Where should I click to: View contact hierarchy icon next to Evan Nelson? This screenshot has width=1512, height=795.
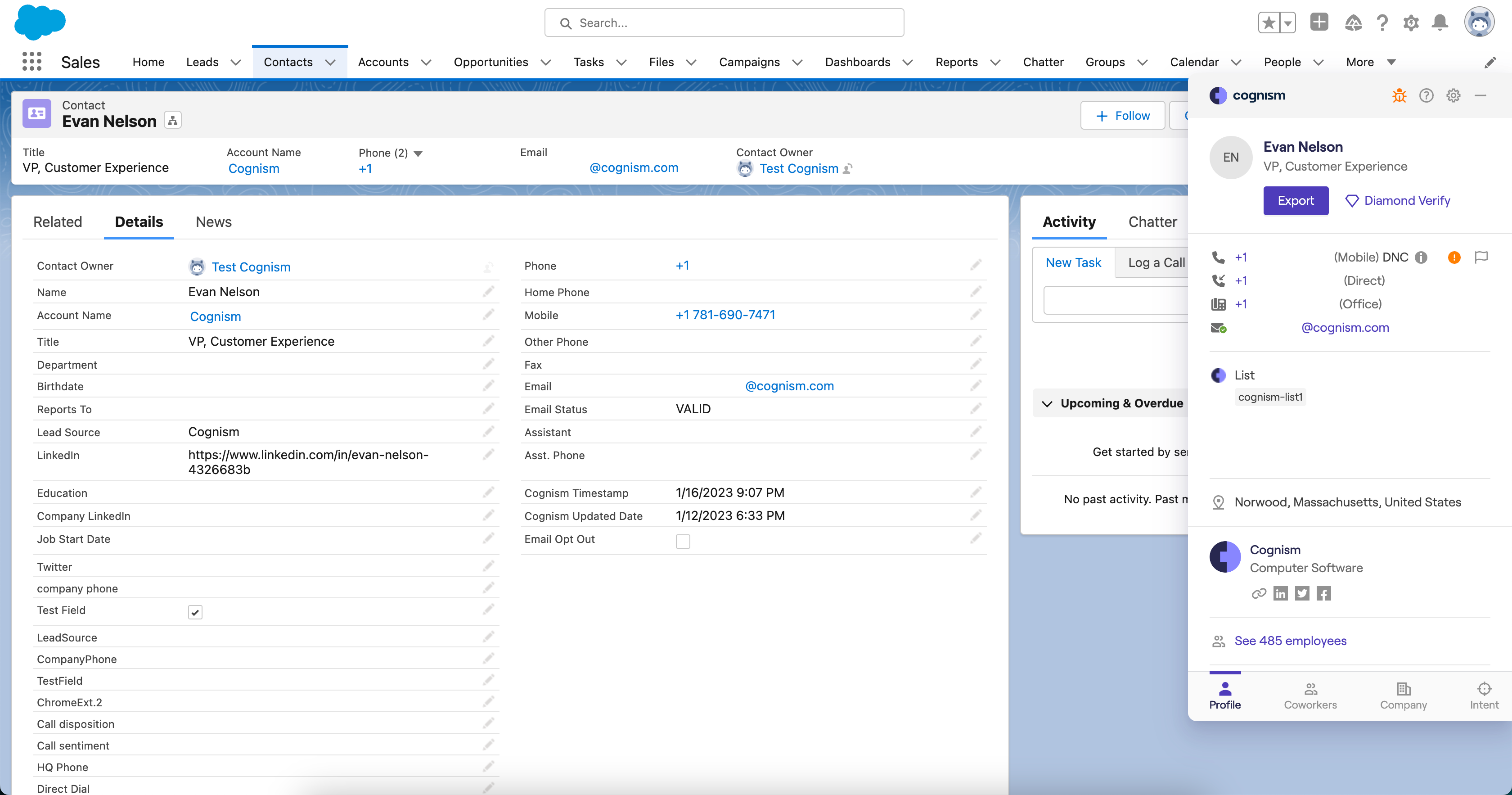click(172, 120)
